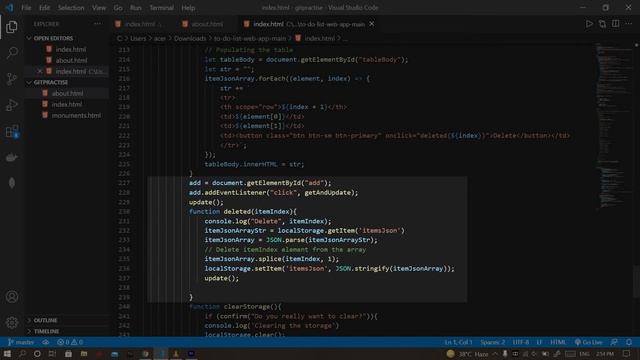Open File Explorer from the taskbar
The height and width of the screenshot is (360, 640).
point(84,353)
